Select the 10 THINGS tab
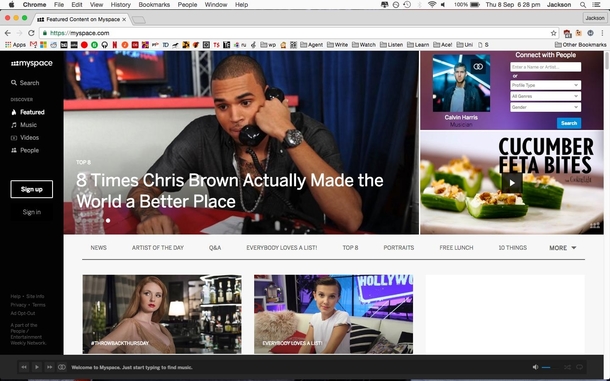This screenshot has width=610, height=381. click(512, 248)
